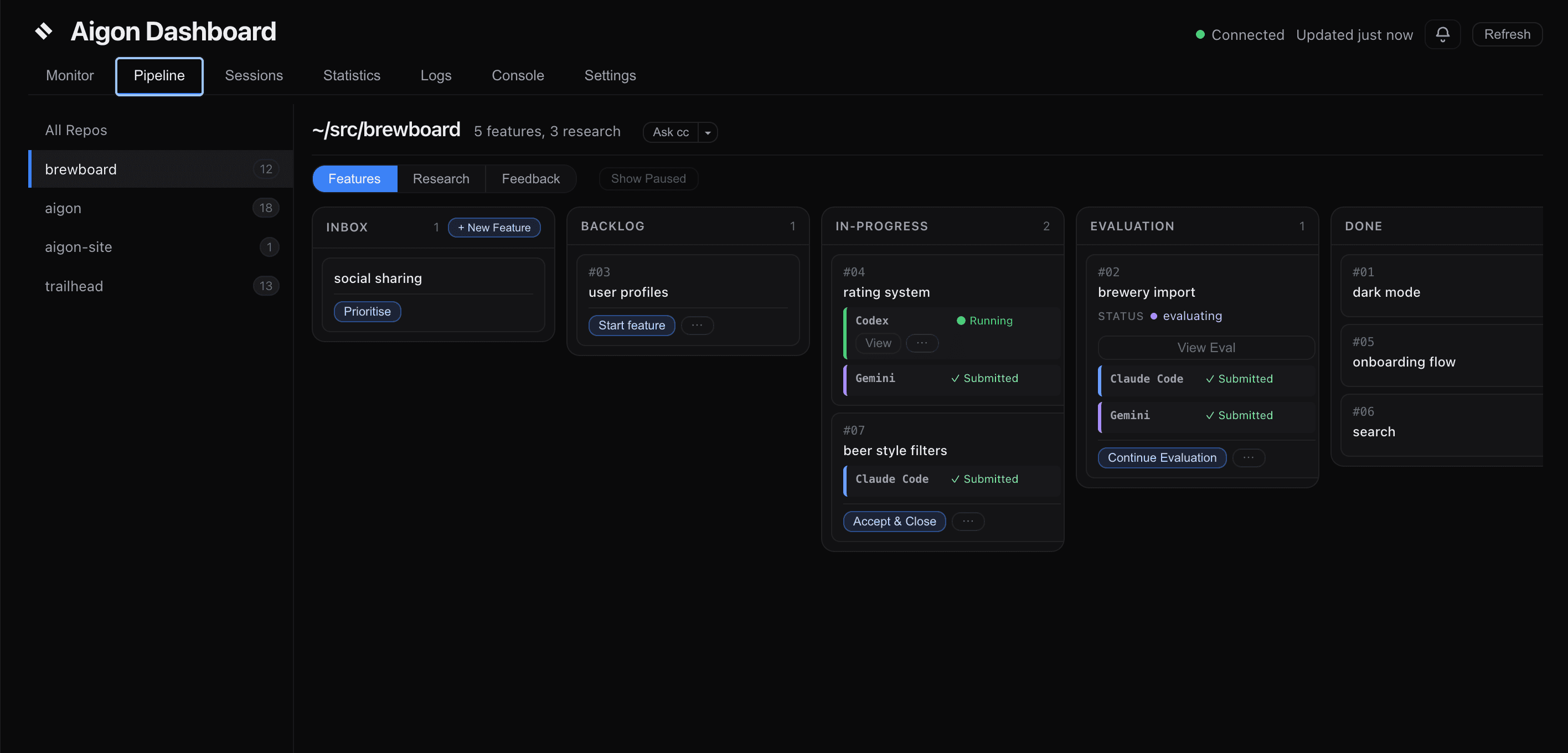Click the green Connected status indicator
Image resolution: width=1568 pixels, height=753 pixels.
click(x=1200, y=35)
